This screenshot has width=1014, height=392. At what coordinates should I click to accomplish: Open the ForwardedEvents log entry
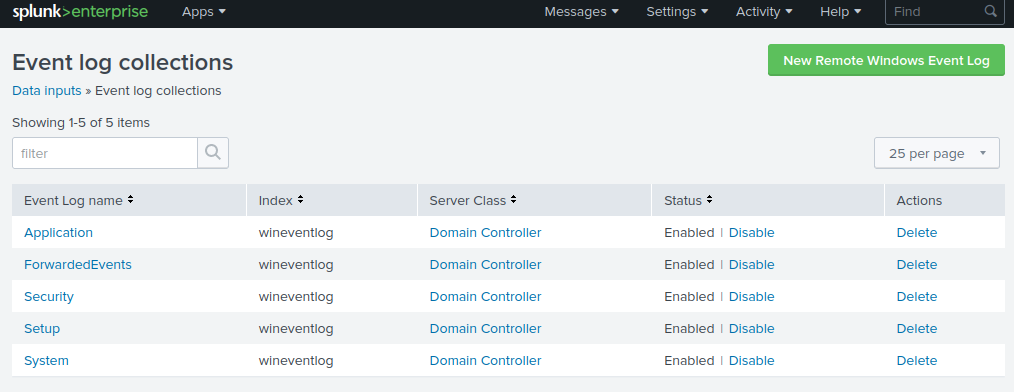(x=78, y=265)
